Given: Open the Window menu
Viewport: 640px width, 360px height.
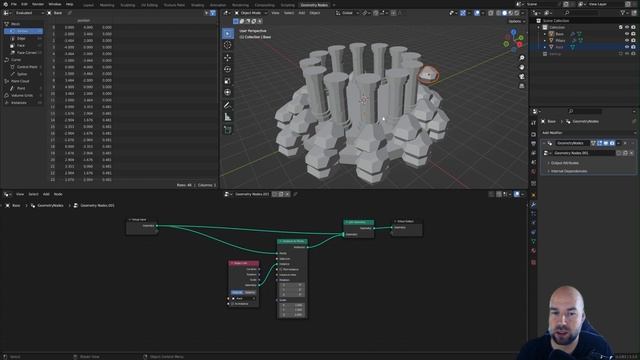Looking at the screenshot, I should click(x=54, y=4).
